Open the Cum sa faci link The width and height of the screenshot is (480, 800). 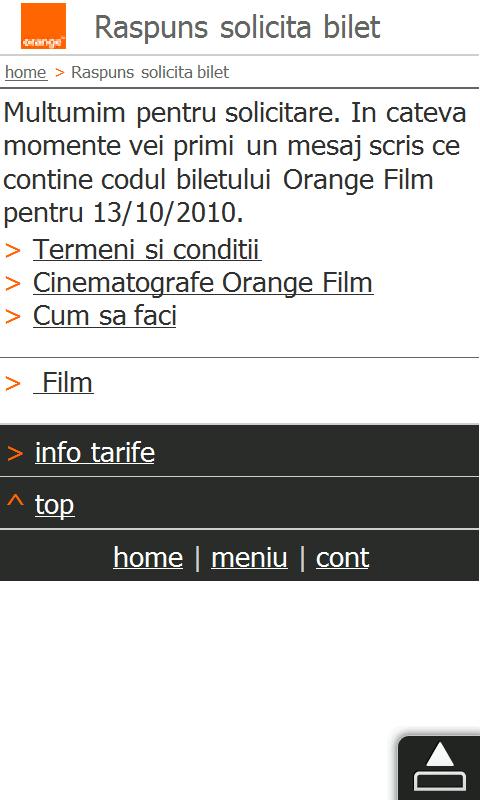coord(105,316)
